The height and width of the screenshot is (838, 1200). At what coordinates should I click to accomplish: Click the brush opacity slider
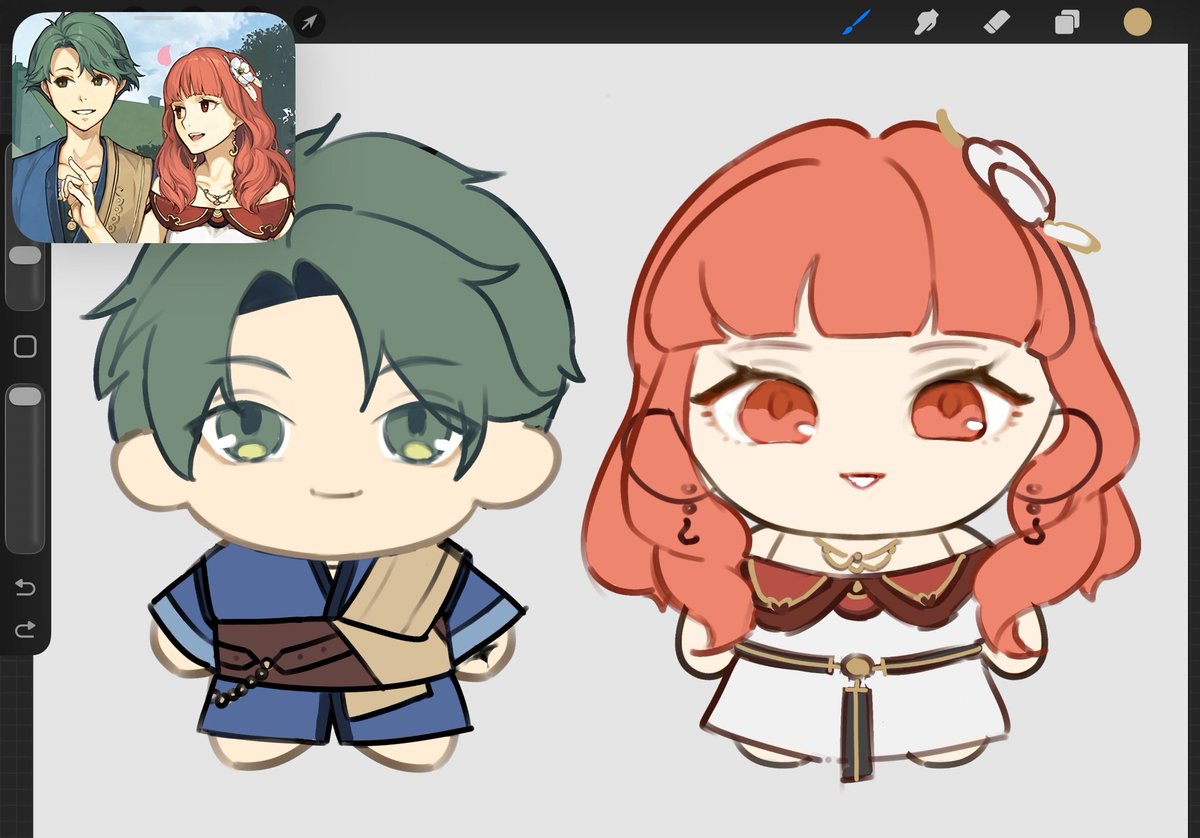25,468
